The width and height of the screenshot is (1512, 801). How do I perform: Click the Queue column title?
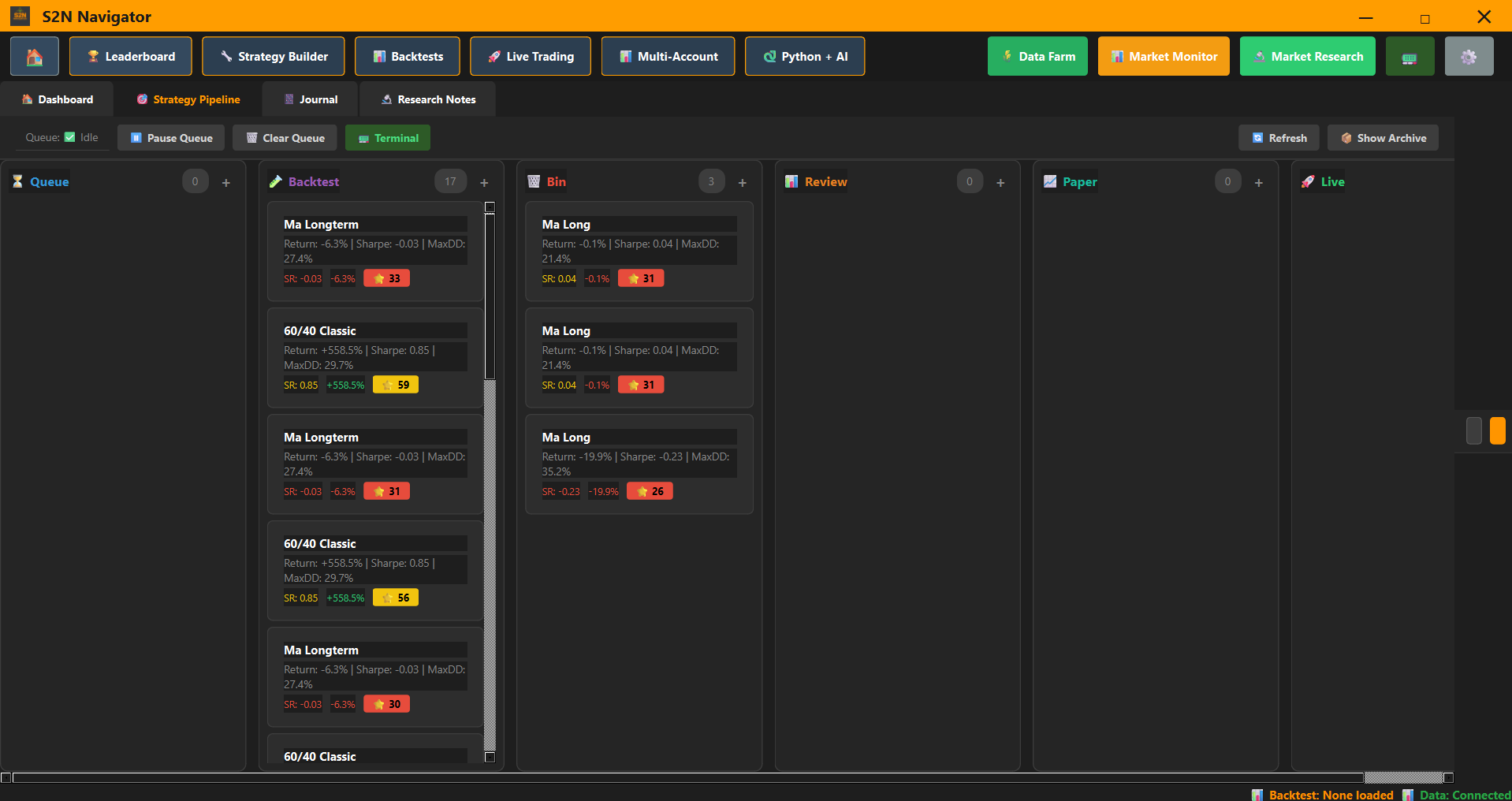tap(50, 182)
